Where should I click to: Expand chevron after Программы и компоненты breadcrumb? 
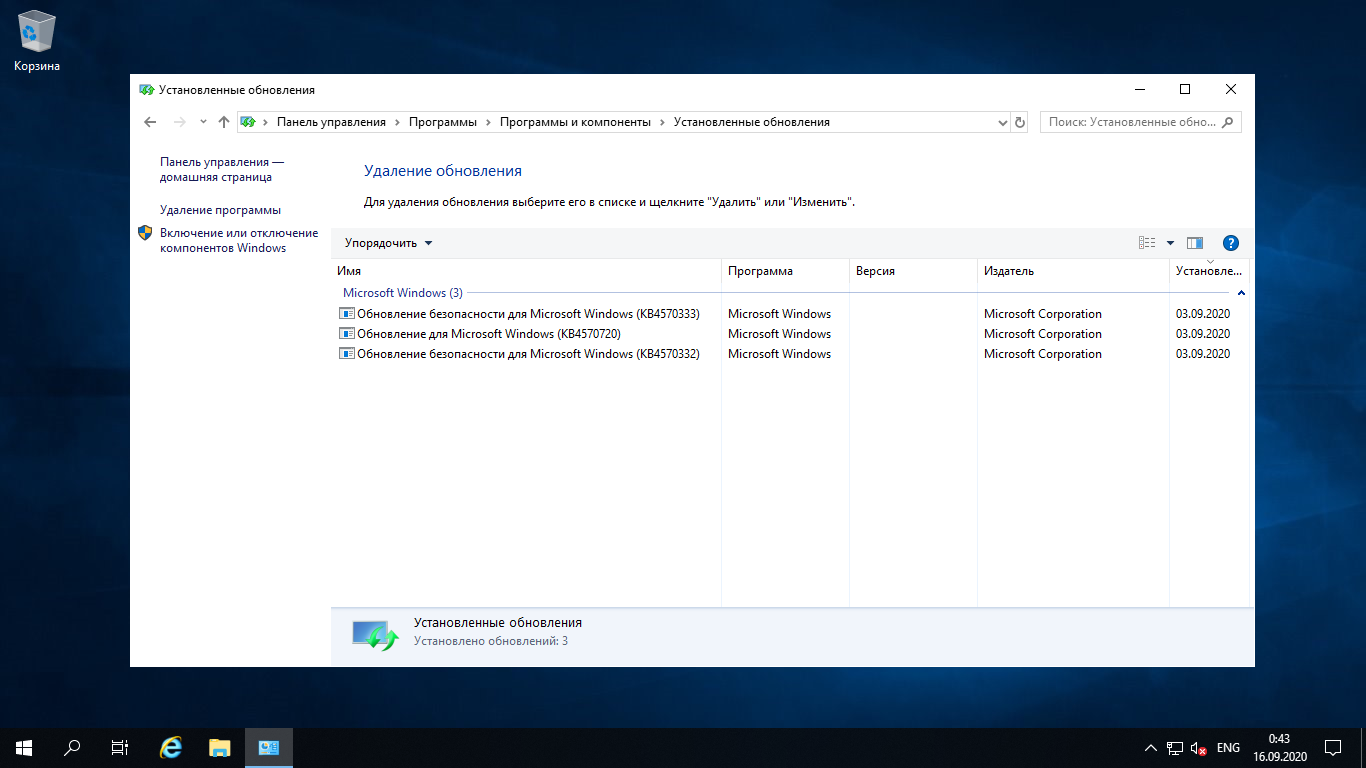click(662, 122)
